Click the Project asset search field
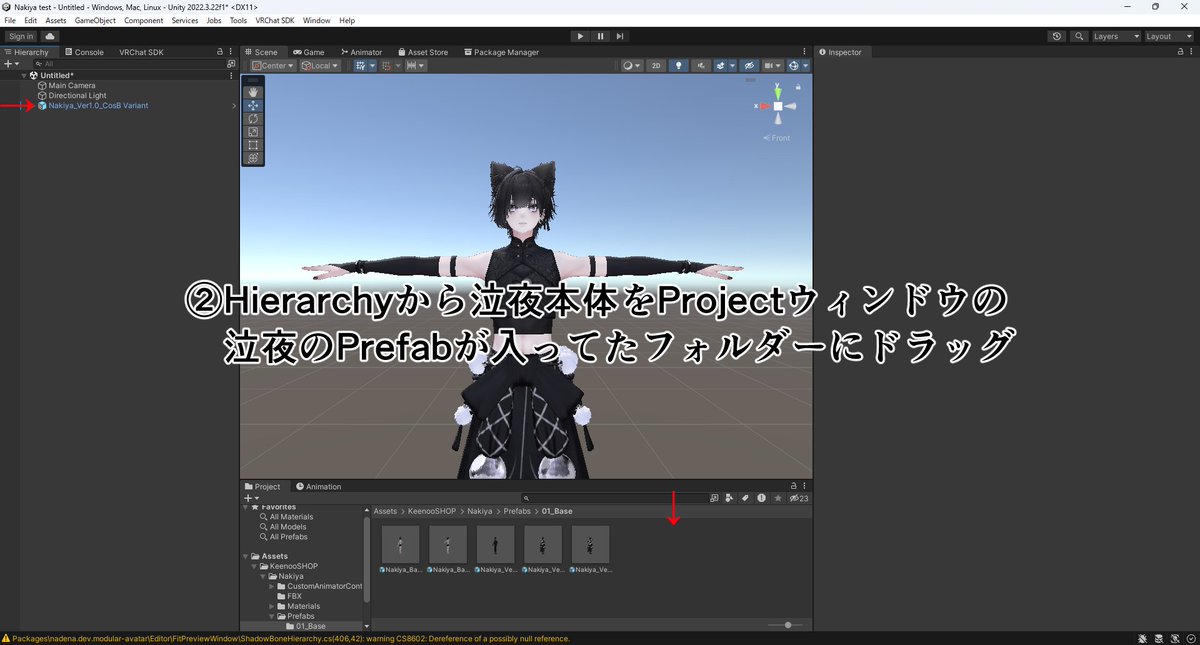 614,497
